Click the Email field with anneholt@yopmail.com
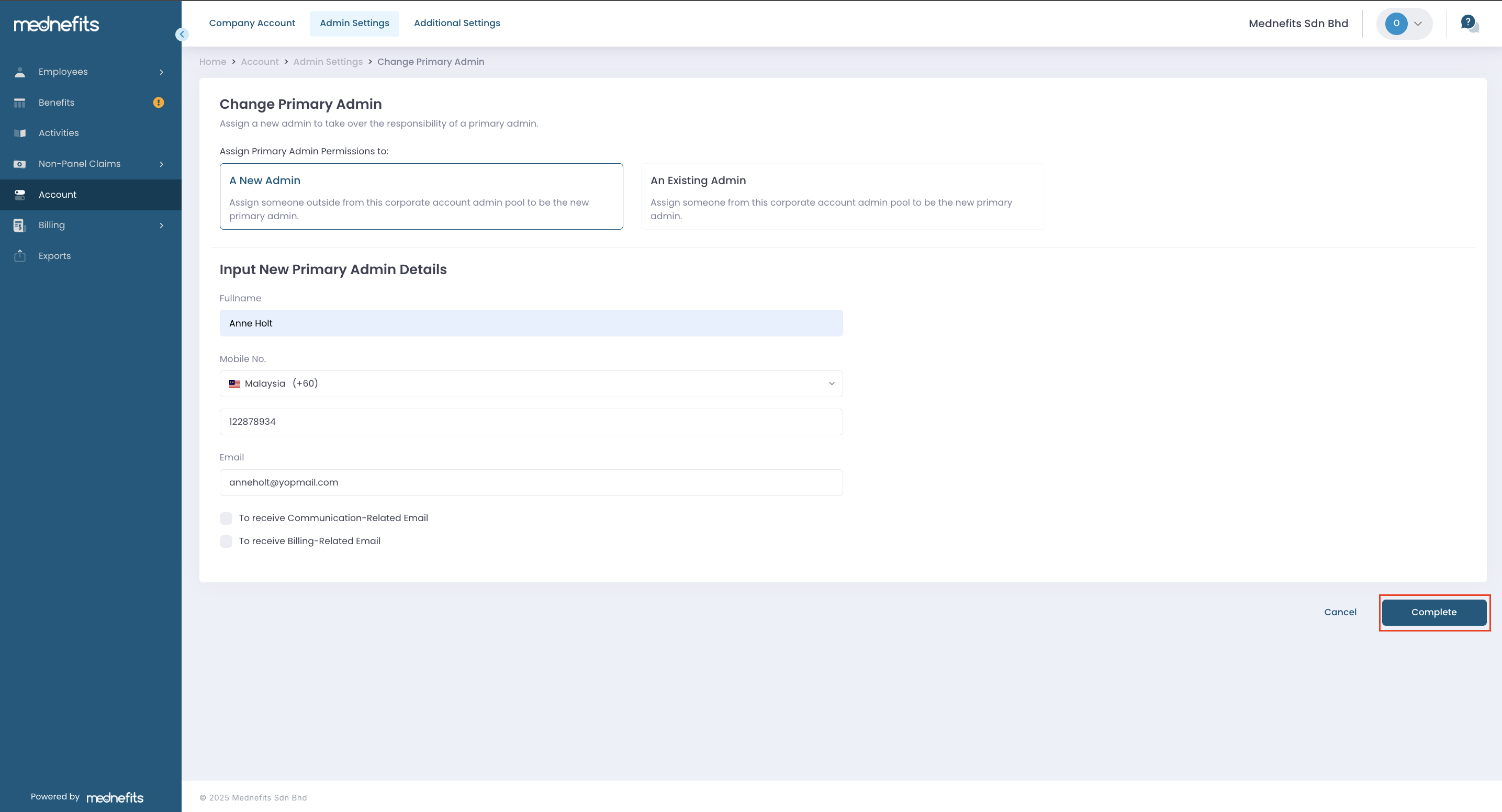Screen dimensions: 1502x812 pos(531,483)
